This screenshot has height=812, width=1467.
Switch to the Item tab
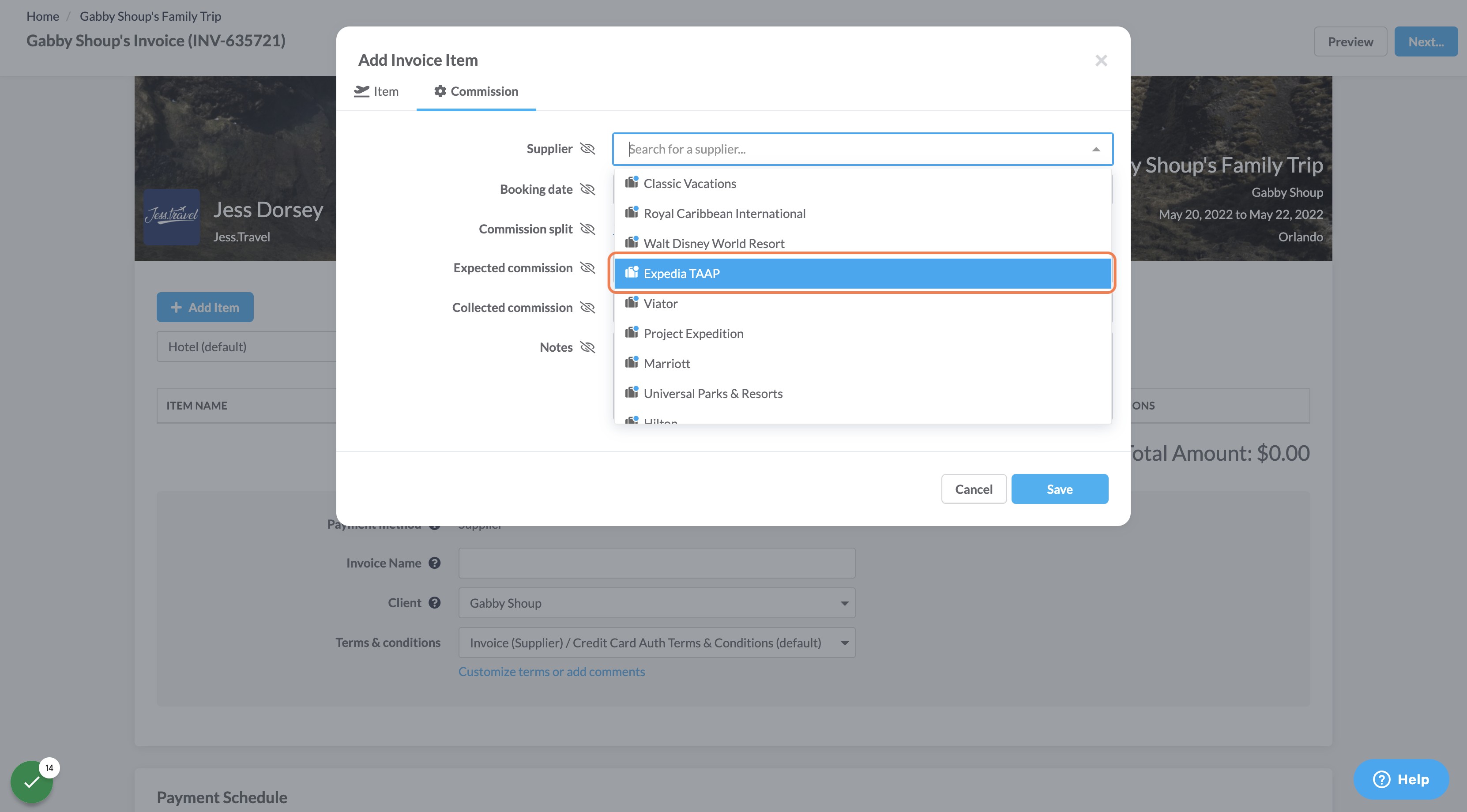376,91
